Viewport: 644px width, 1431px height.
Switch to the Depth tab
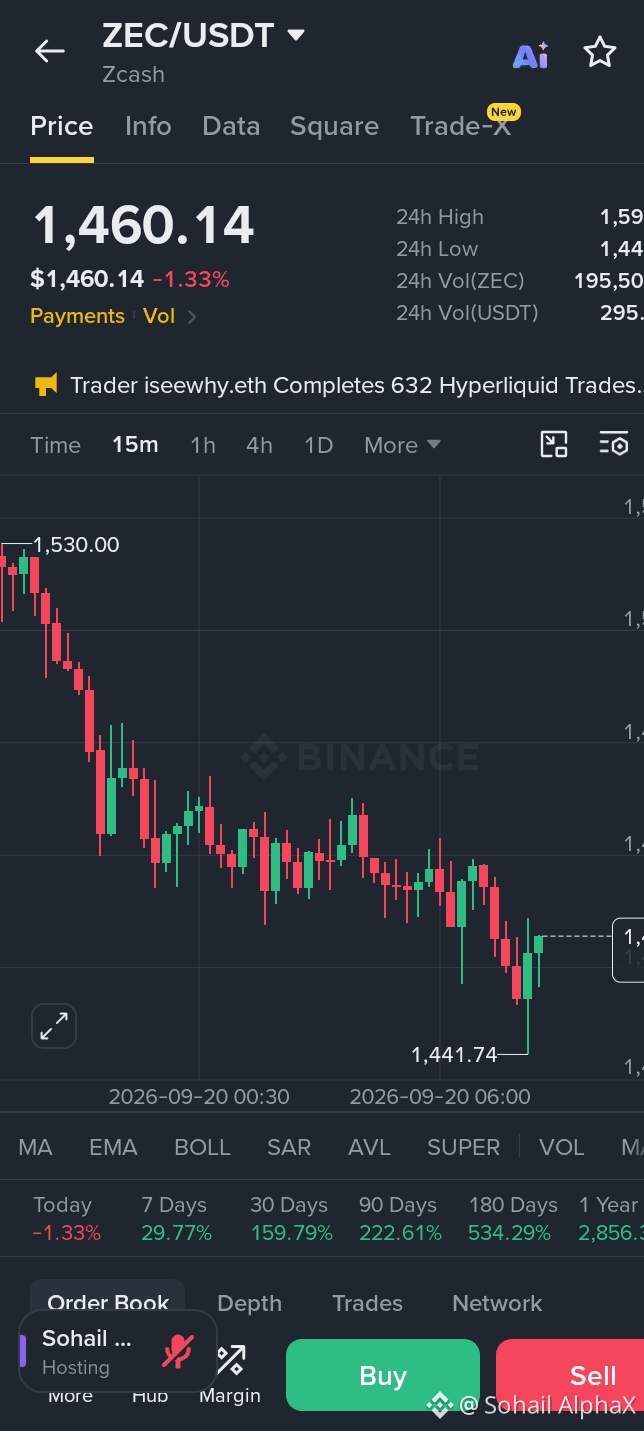click(x=249, y=1303)
